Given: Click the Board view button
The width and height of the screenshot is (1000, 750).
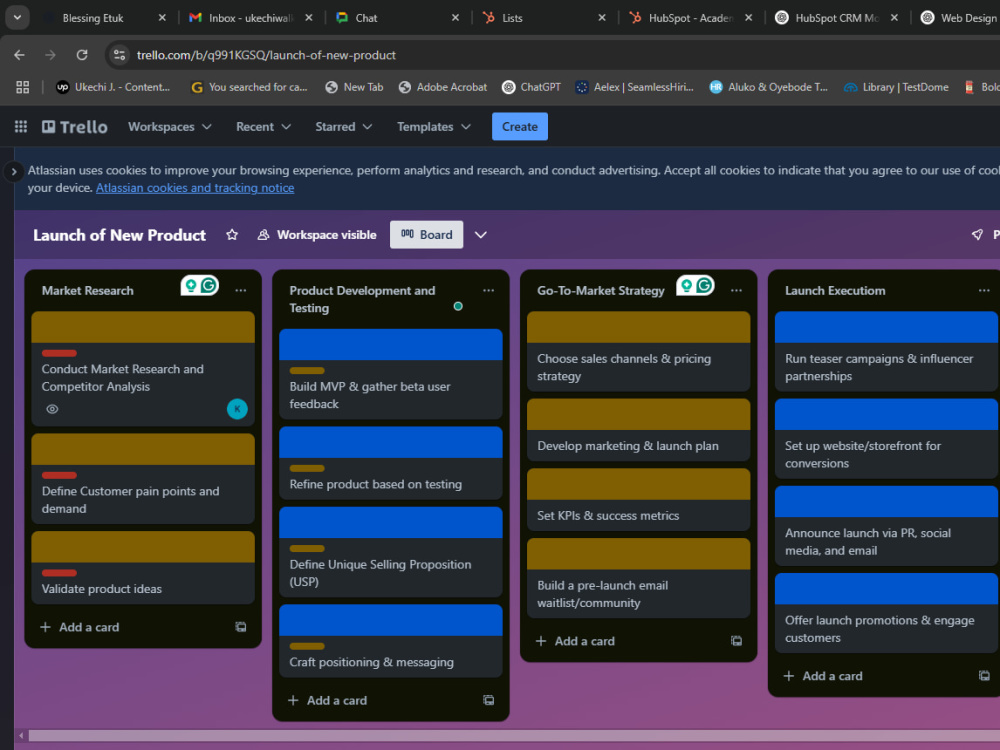Looking at the screenshot, I should 427,235.
